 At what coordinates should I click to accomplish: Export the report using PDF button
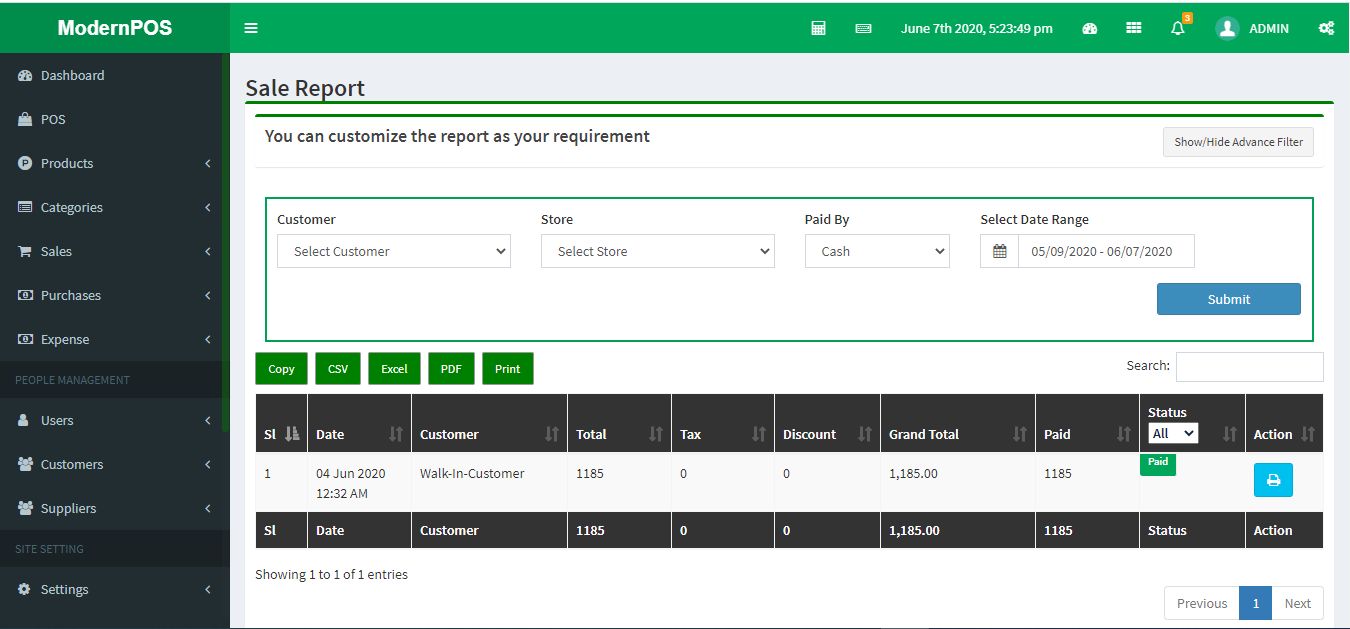(451, 369)
